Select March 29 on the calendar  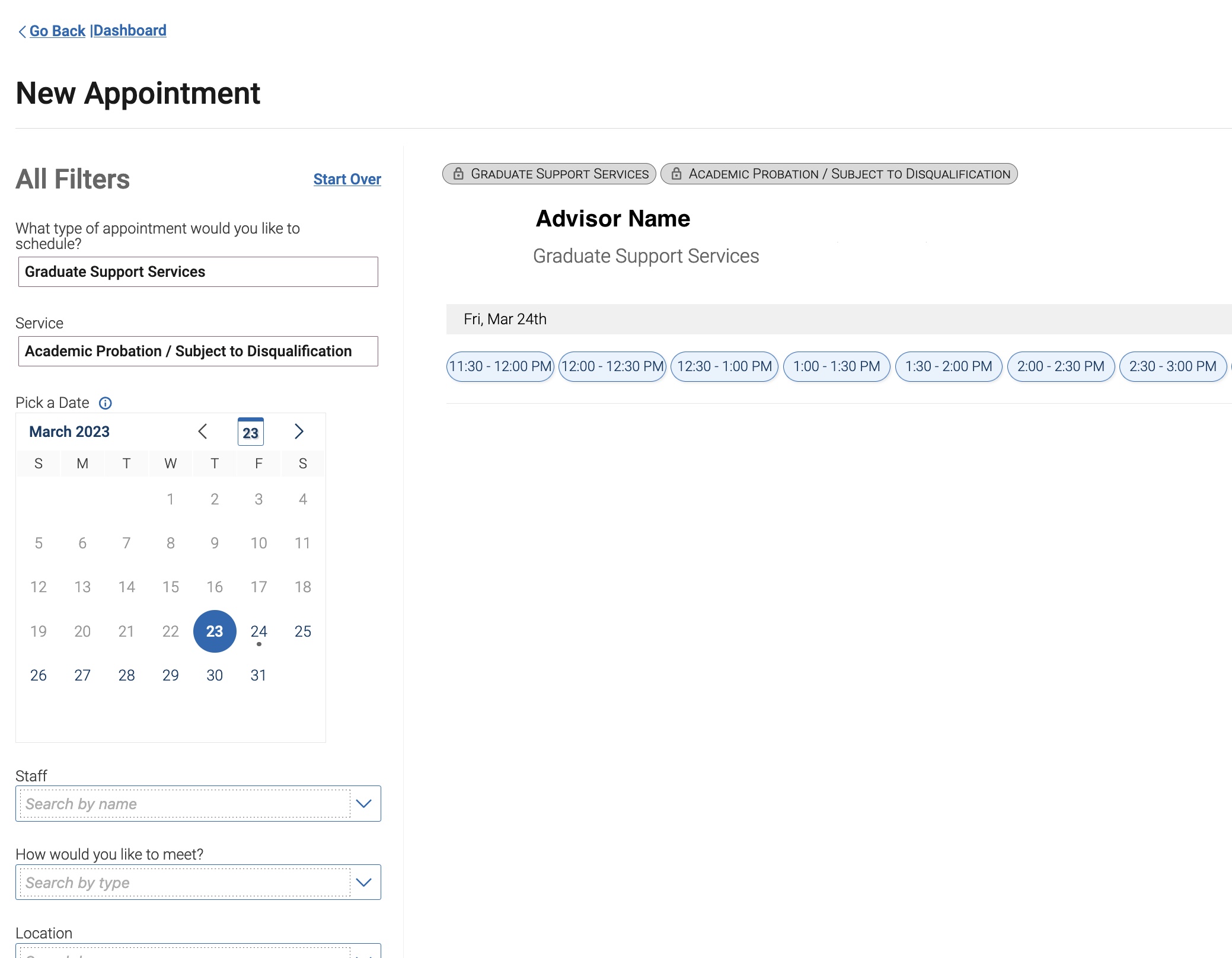171,675
